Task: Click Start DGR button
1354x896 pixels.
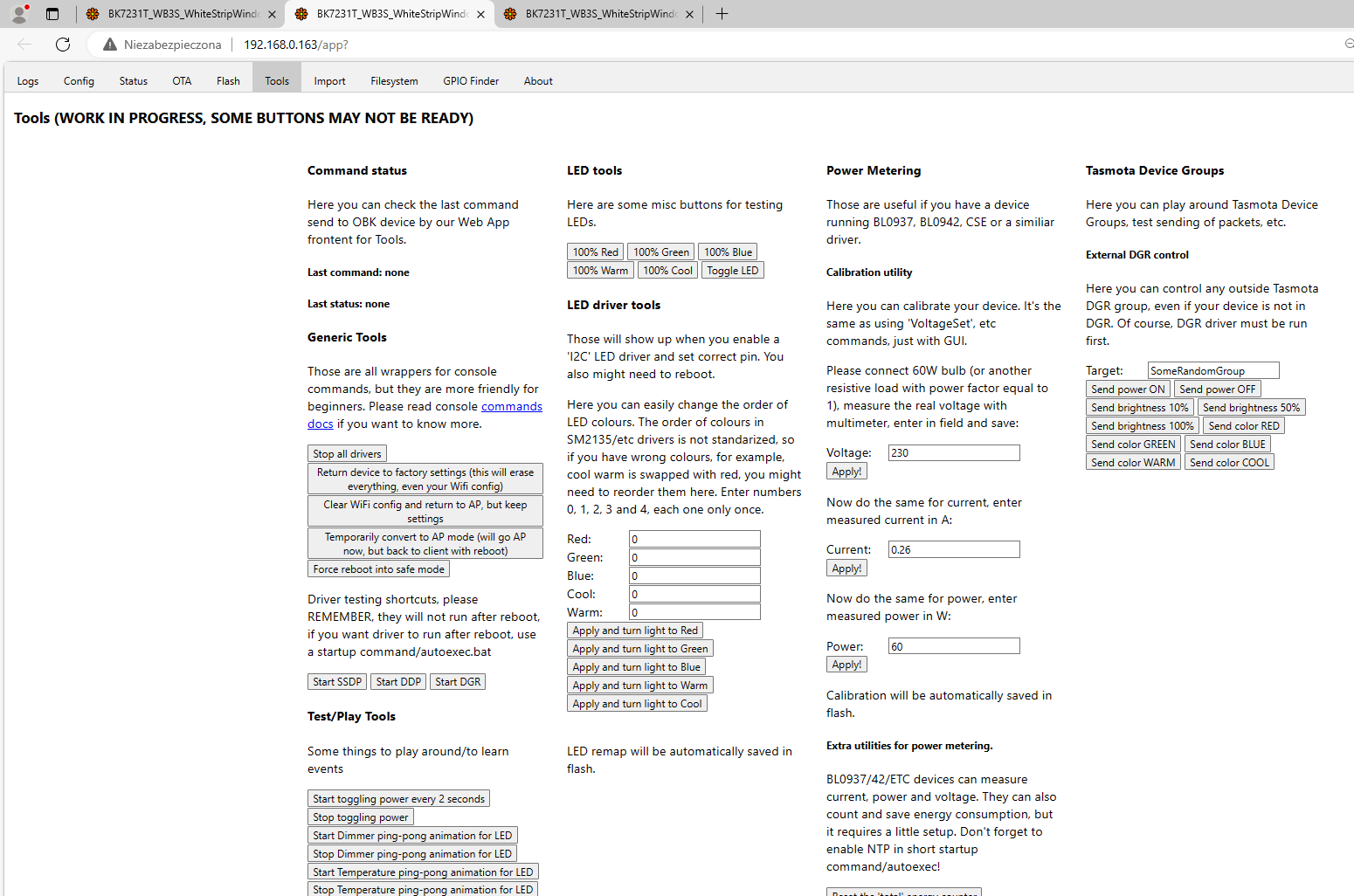Action: click(458, 682)
